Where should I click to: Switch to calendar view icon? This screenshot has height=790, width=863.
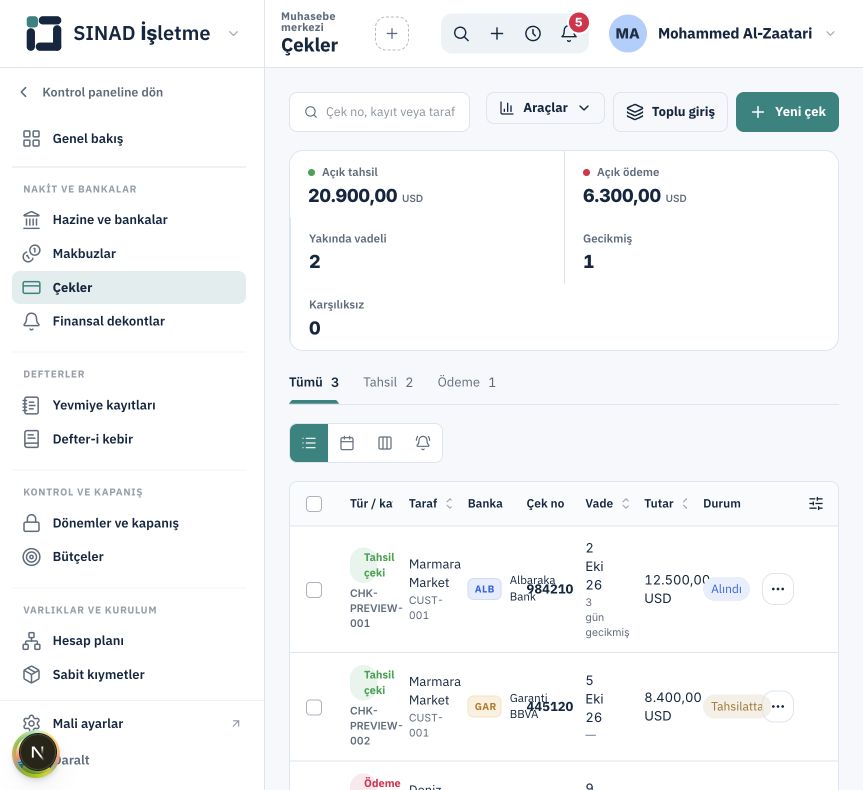click(347, 443)
